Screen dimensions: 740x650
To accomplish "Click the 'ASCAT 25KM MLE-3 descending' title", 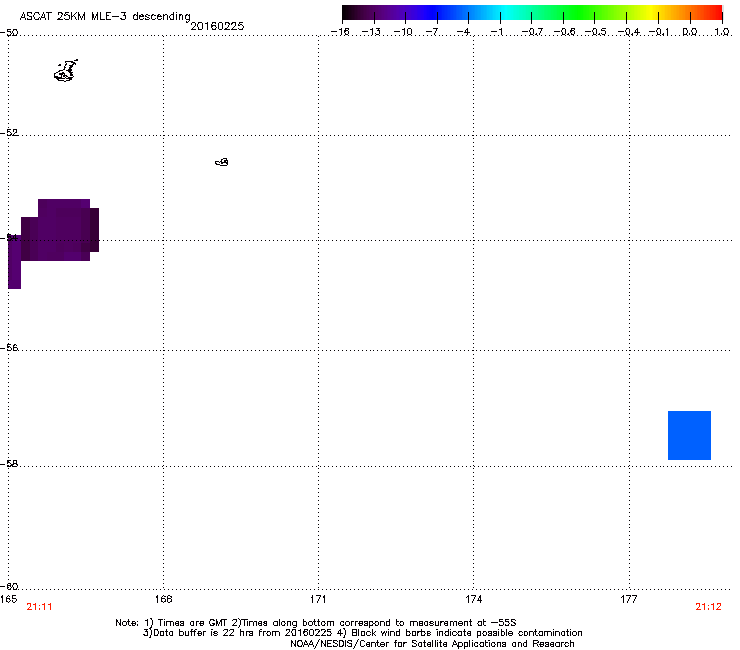I will (x=105, y=16).
